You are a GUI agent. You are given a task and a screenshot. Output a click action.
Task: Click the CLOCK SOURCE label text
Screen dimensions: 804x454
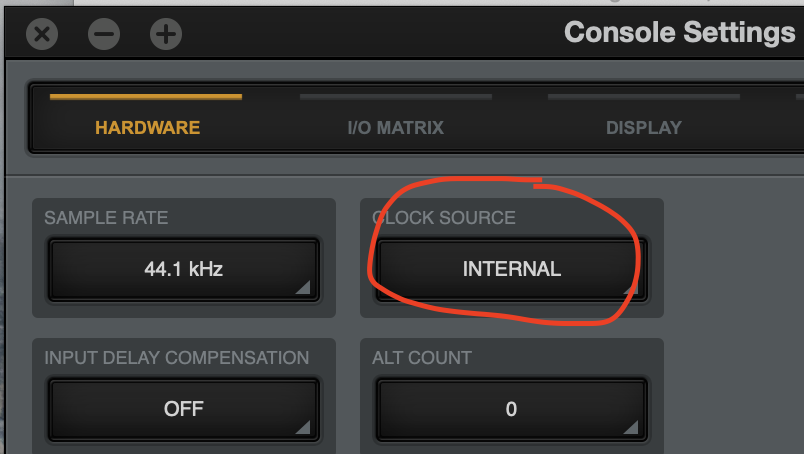click(x=443, y=217)
